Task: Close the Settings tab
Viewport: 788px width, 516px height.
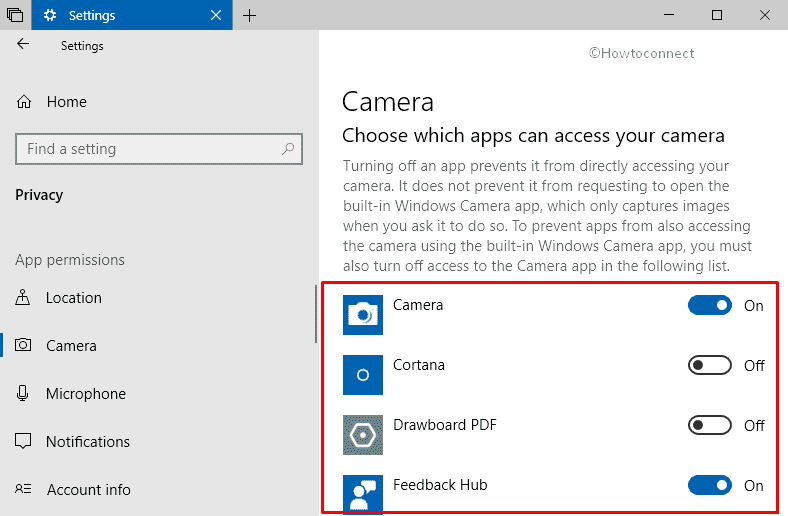Action: pos(216,15)
